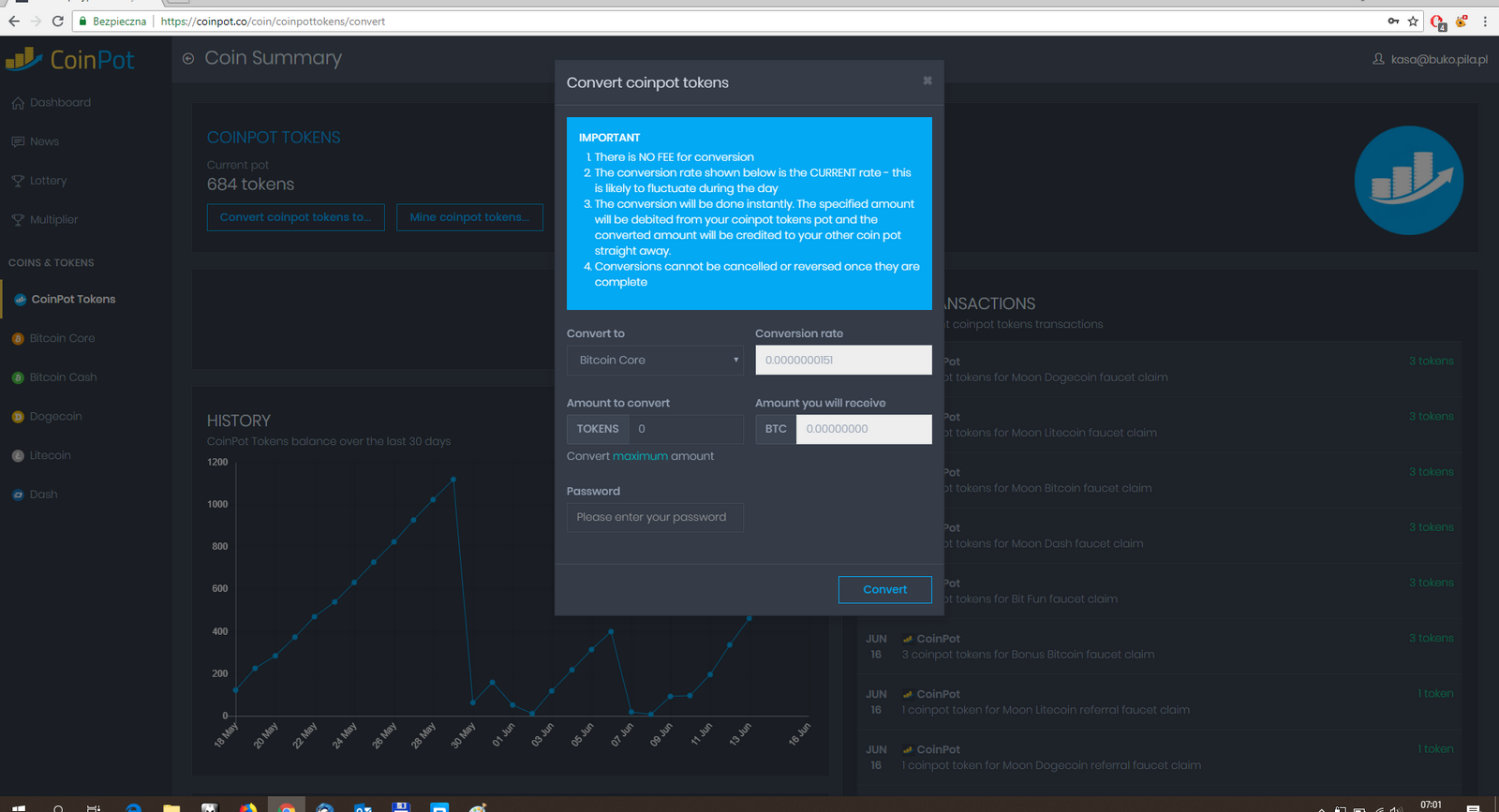1499x812 pixels.
Task: Select Bitcoin Cash in sidebar
Action: tap(63, 377)
